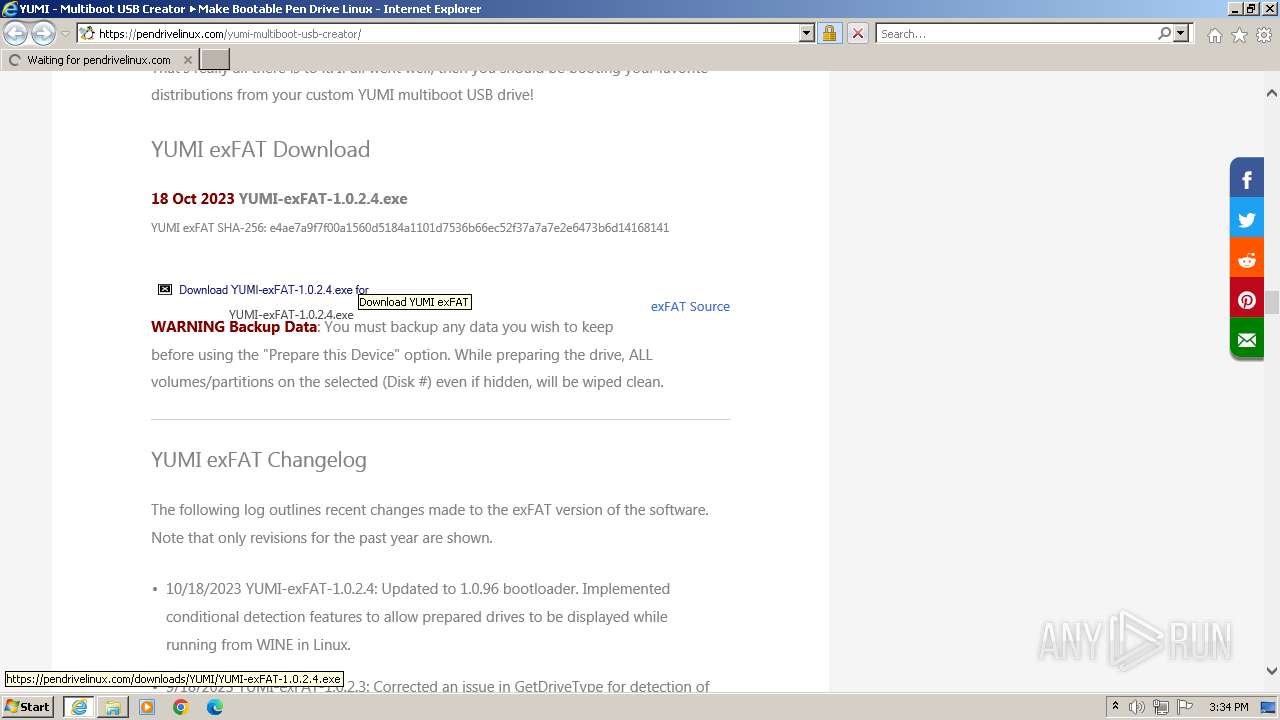Open the Home page icon
Screen dimensions: 1280x720
tap(1214, 35)
